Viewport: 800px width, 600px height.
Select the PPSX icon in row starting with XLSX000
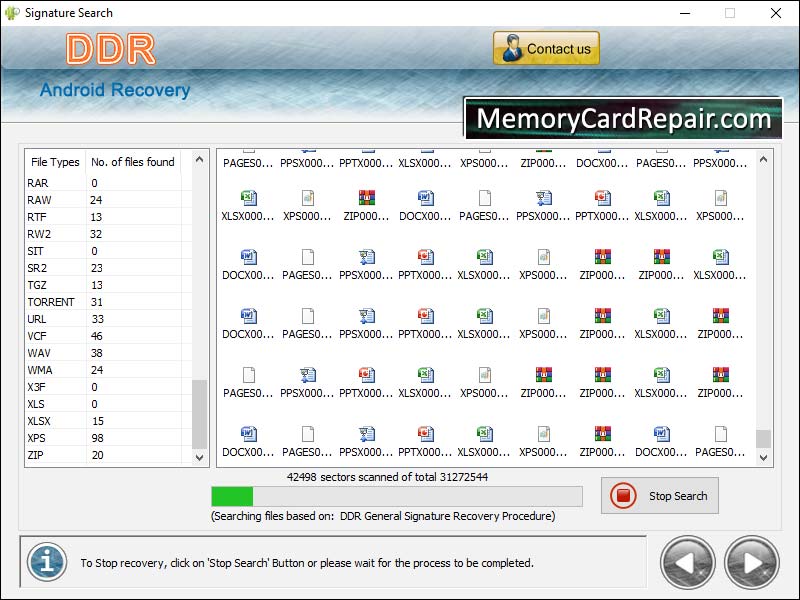coord(543,198)
